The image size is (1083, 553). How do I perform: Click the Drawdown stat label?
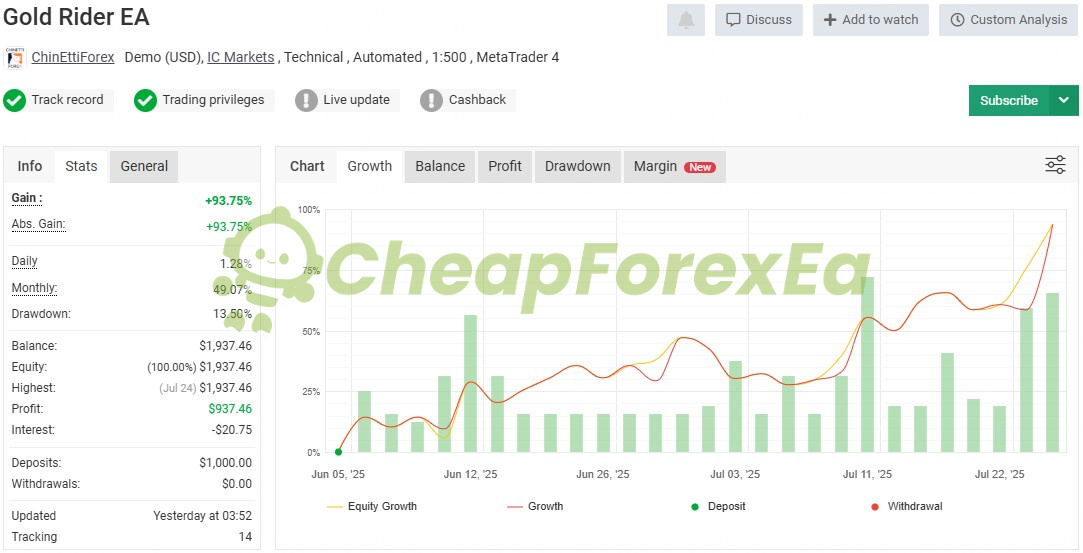pyautogui.click(x=41, y=314)
